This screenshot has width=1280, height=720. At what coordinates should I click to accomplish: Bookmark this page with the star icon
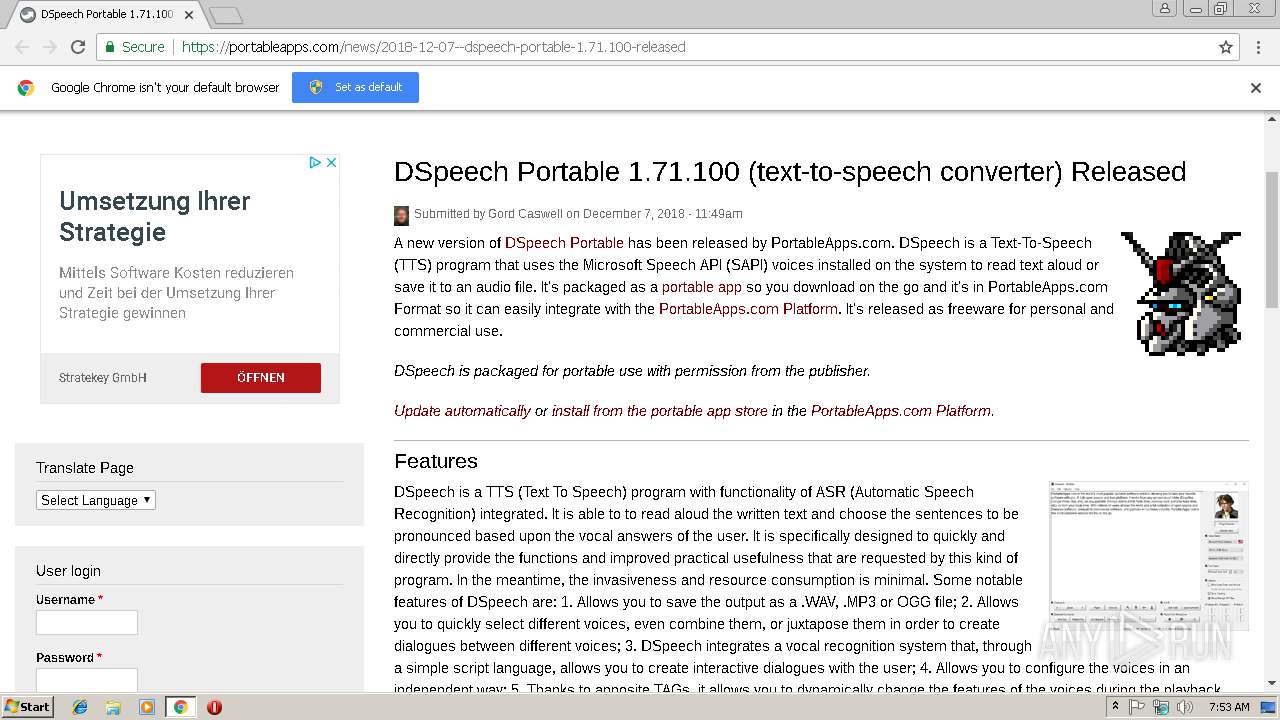(1226, 47)
